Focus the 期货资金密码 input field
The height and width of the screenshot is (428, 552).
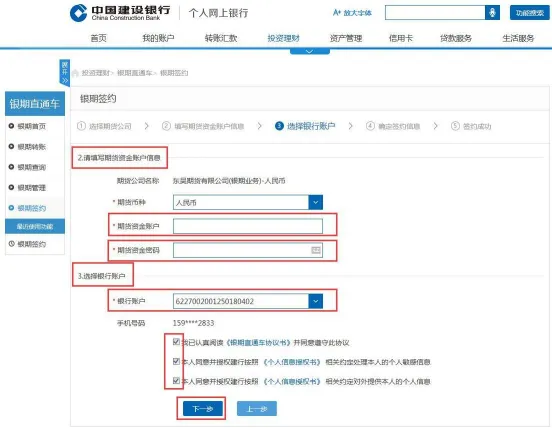(248, 250)
